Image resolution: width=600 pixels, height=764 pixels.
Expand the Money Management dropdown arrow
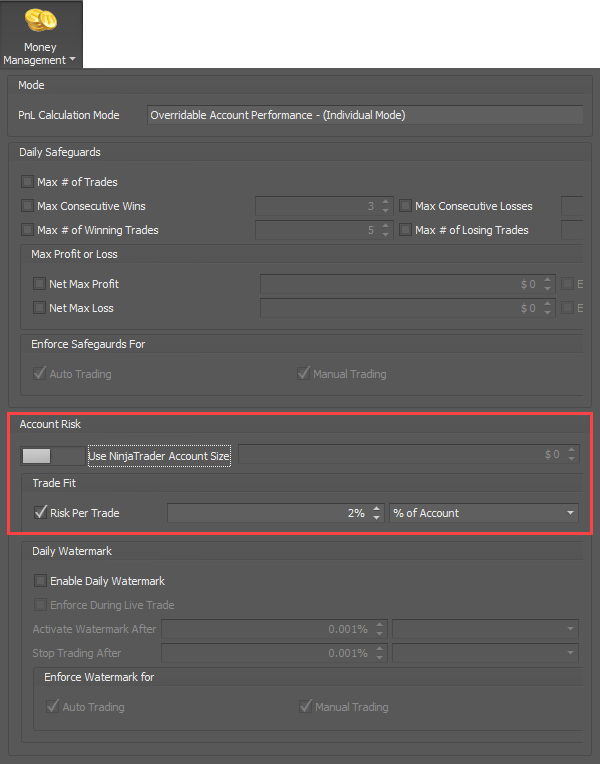tap(73, 59)
